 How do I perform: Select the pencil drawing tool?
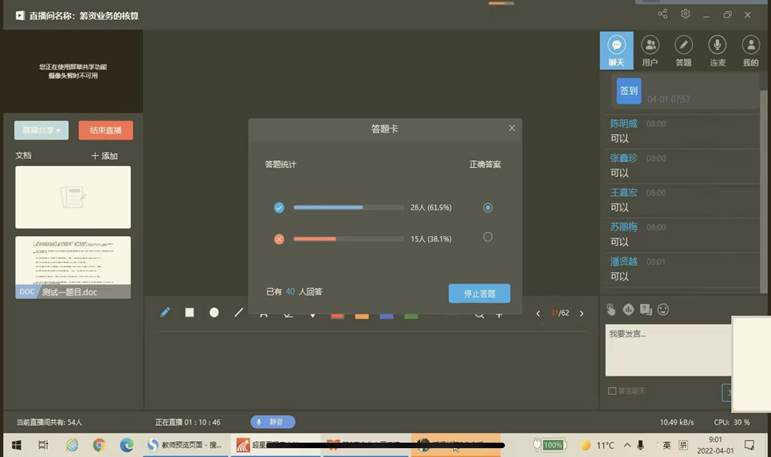pyautogui.click(x=166, y=312)
